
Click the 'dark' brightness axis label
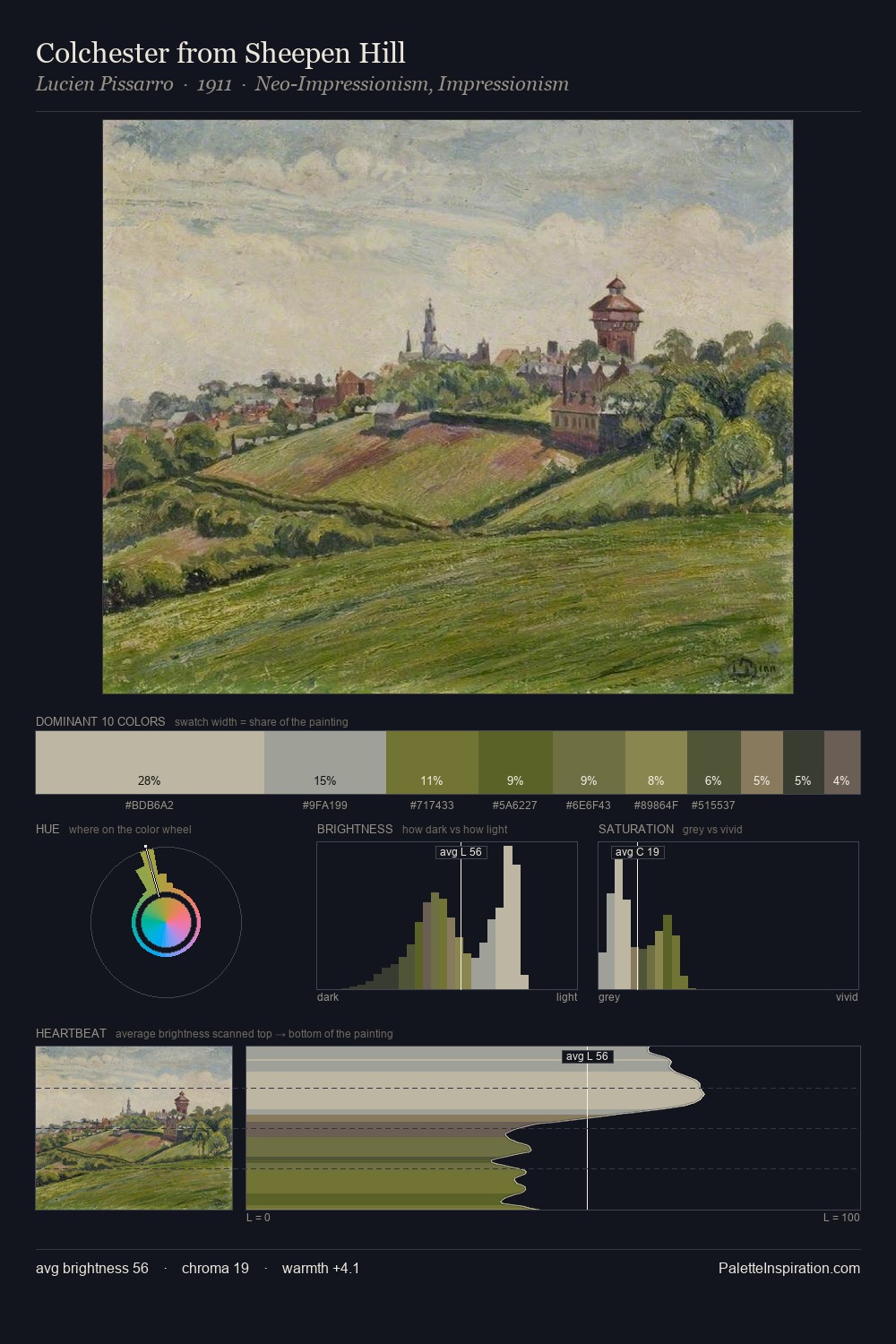click(x=328, y=997)
